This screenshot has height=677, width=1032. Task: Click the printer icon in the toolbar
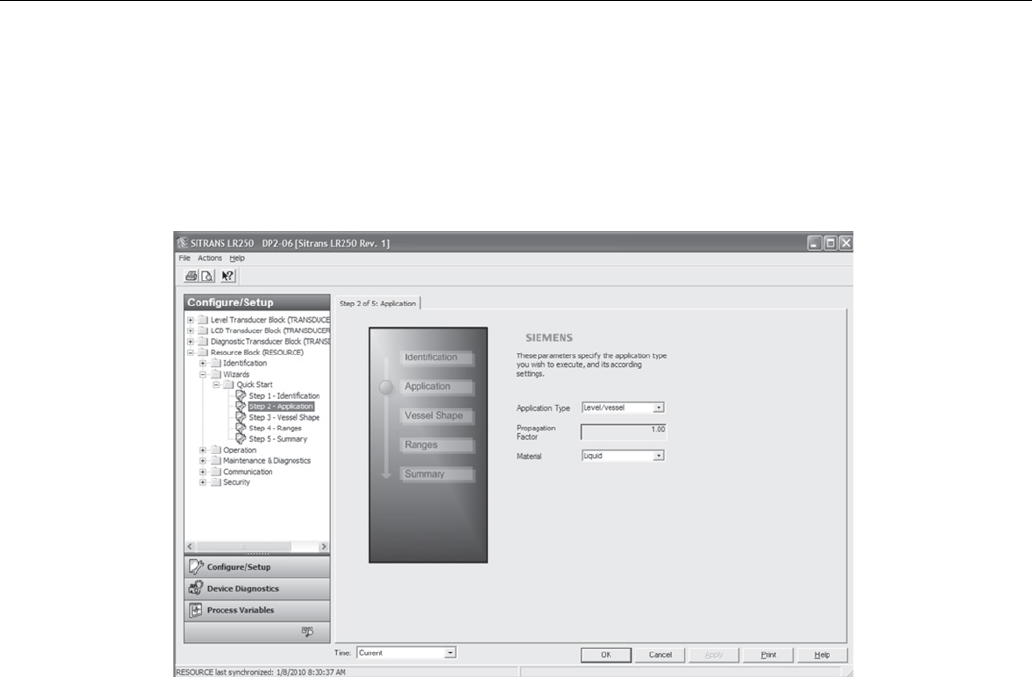pos(192,276)
